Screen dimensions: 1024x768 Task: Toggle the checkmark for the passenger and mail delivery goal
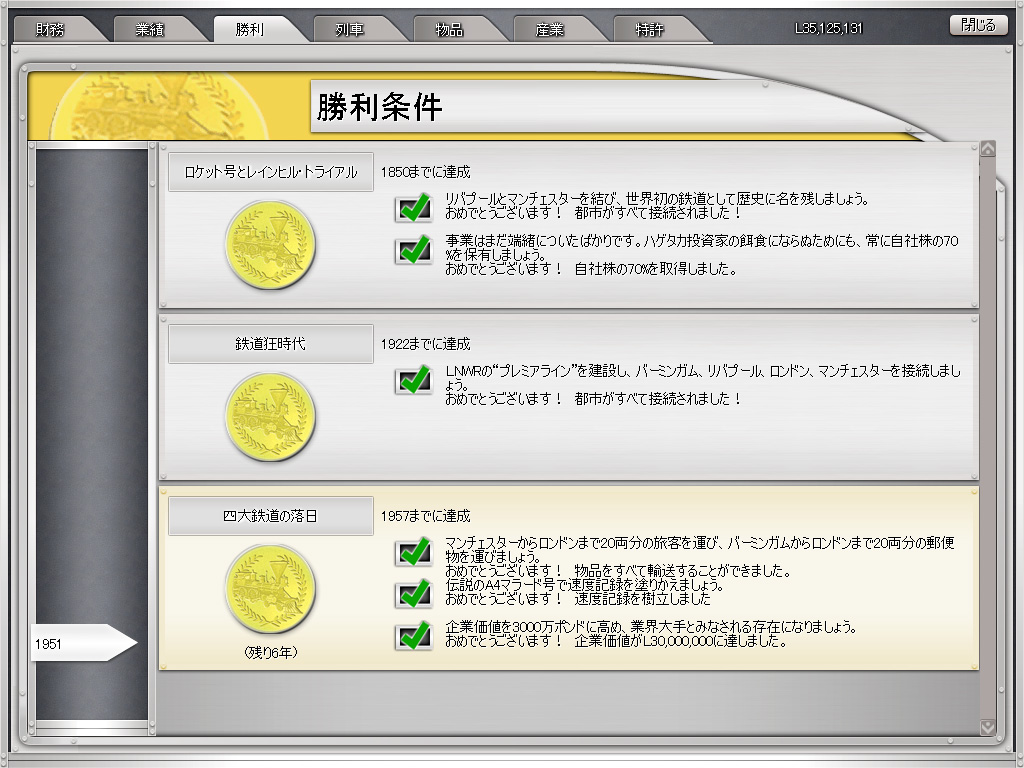tap(413, 552)
